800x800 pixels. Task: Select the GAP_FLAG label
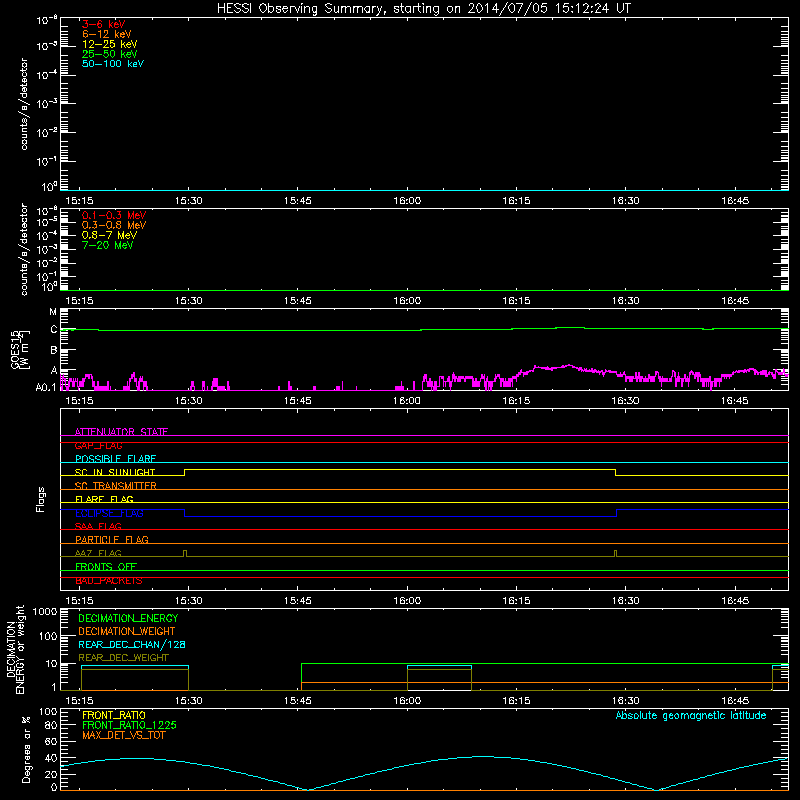[x=98, y=445]
